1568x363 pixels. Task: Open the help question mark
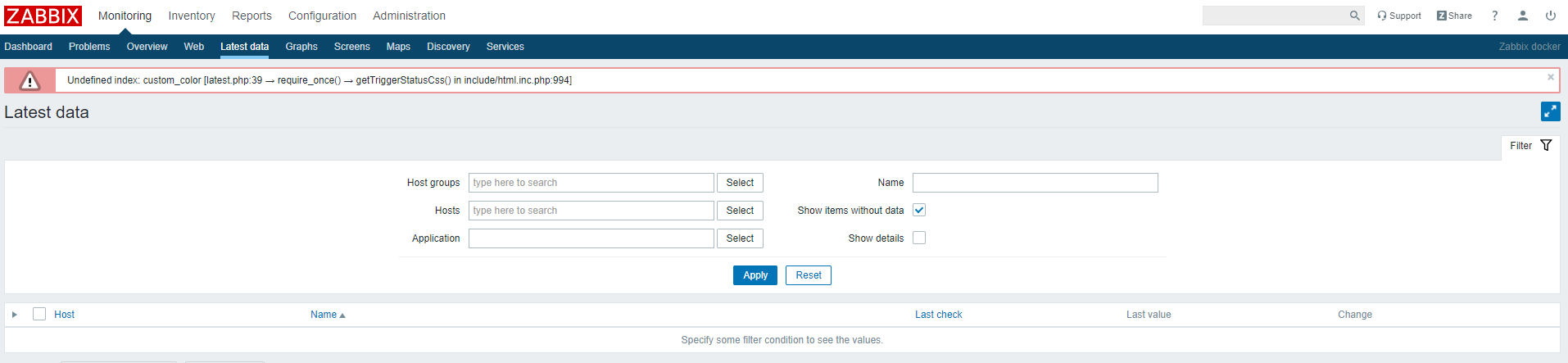[x=1494, y=16]
